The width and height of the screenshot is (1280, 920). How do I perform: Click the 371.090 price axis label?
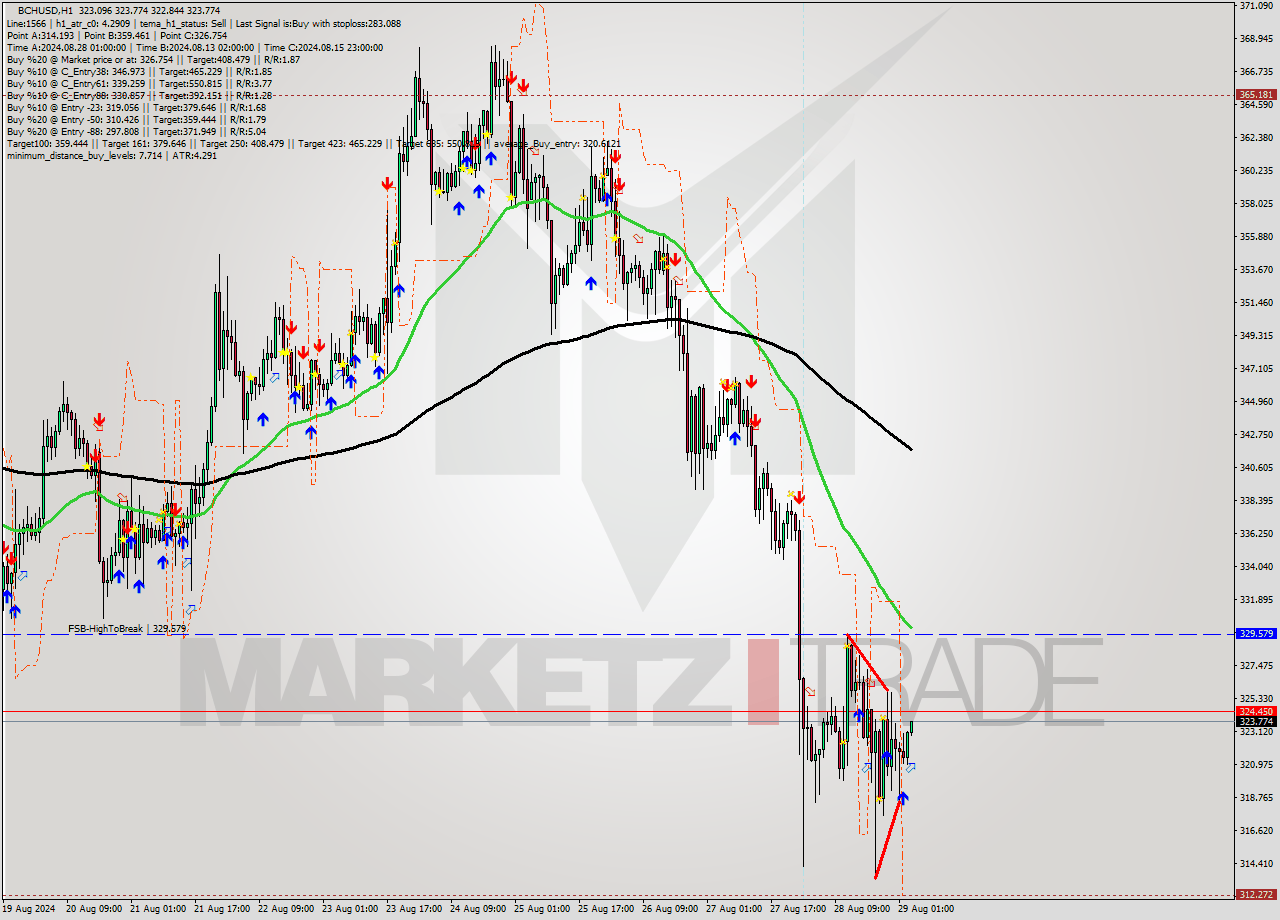[x=1255, y=6]
